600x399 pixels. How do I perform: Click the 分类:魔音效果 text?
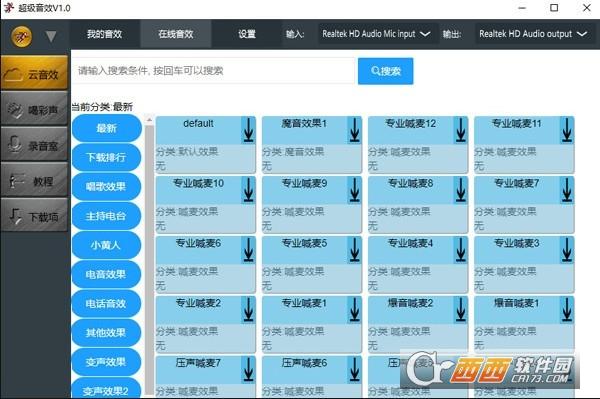293,152
